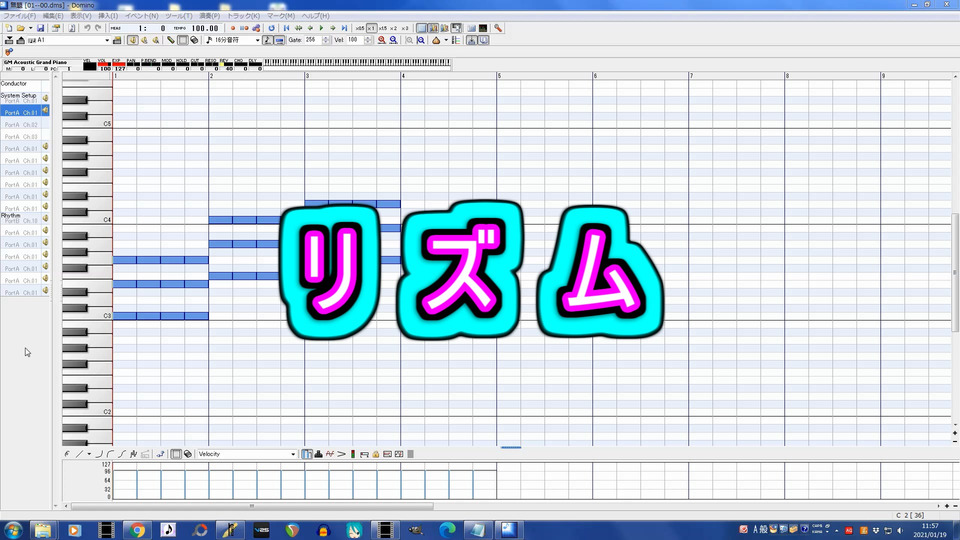This screenshot has height=540, width=960.
Task: Jump playback to the song end
Action: (344, 28)
